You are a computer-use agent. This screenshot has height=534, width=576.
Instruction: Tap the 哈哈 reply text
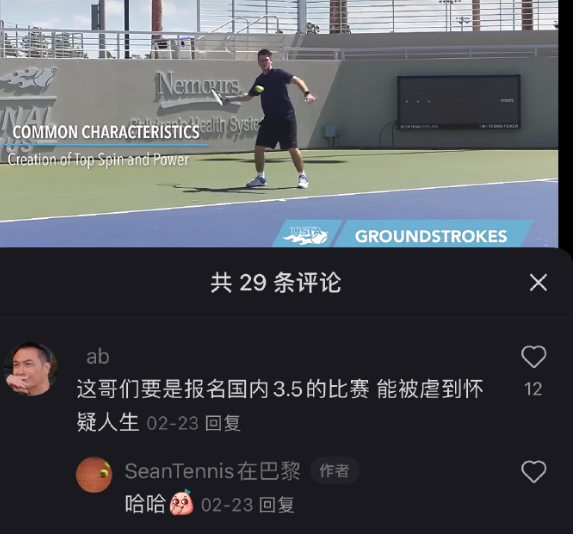point(145,504)
